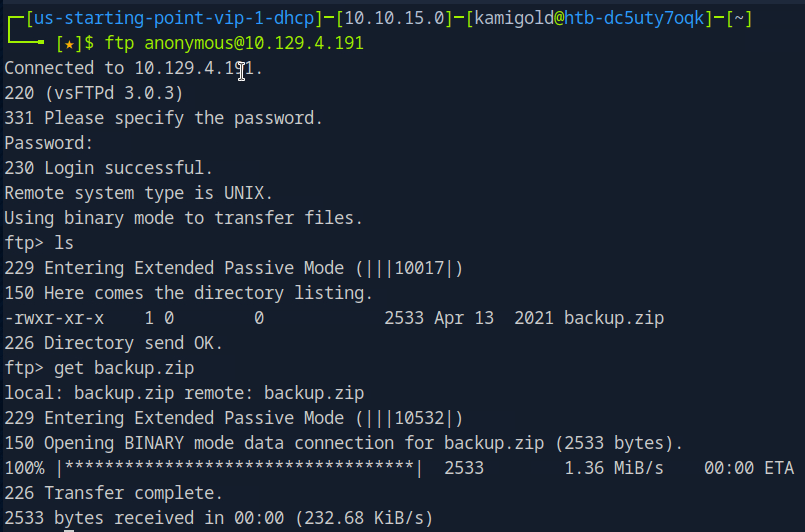Click the -rwxr-xr-x permissions string
The height and width of the screenshot is (532, 805).
[x=54, y=318]
